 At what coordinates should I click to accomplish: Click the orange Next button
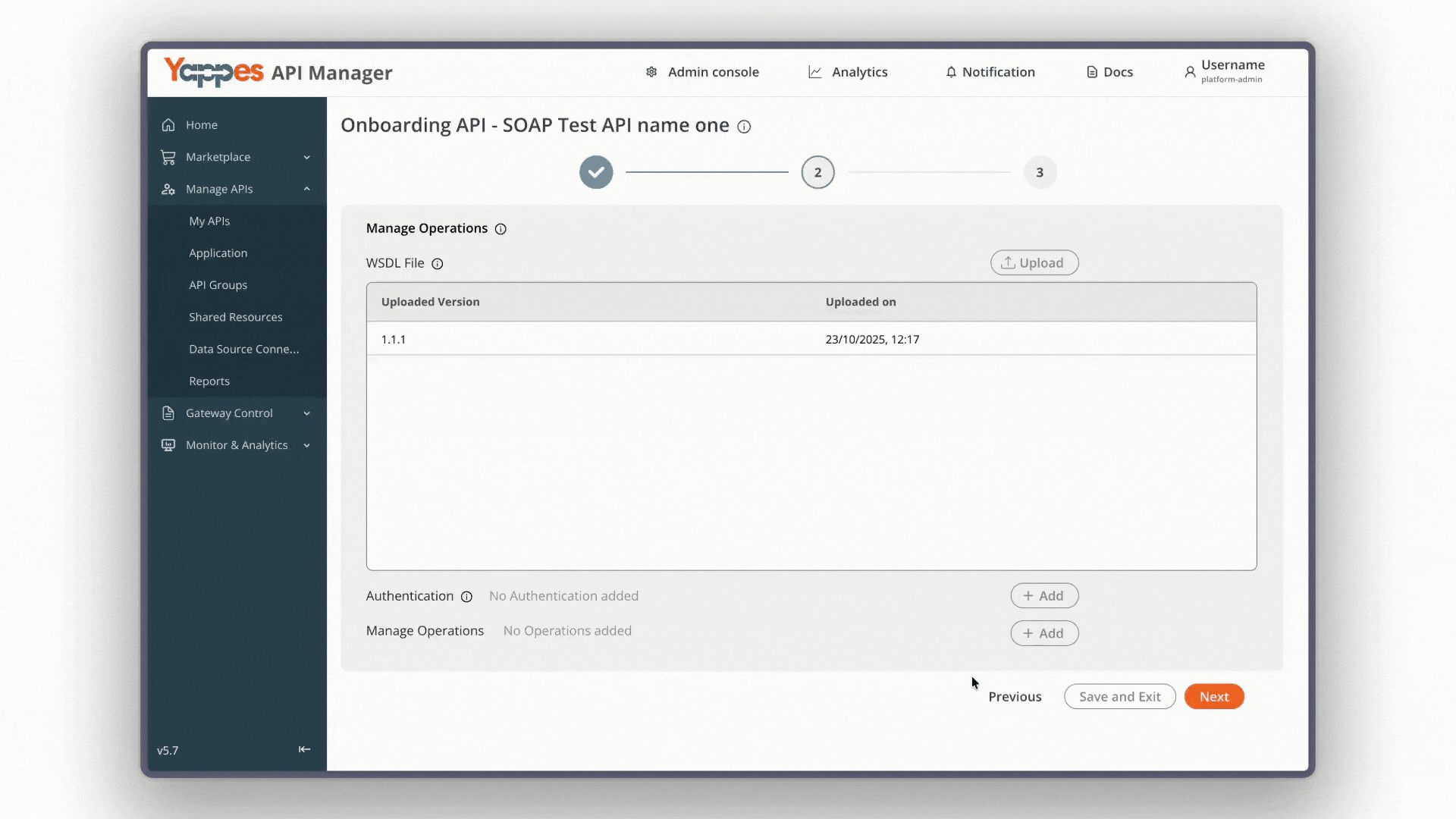[x=1214, y=696]
